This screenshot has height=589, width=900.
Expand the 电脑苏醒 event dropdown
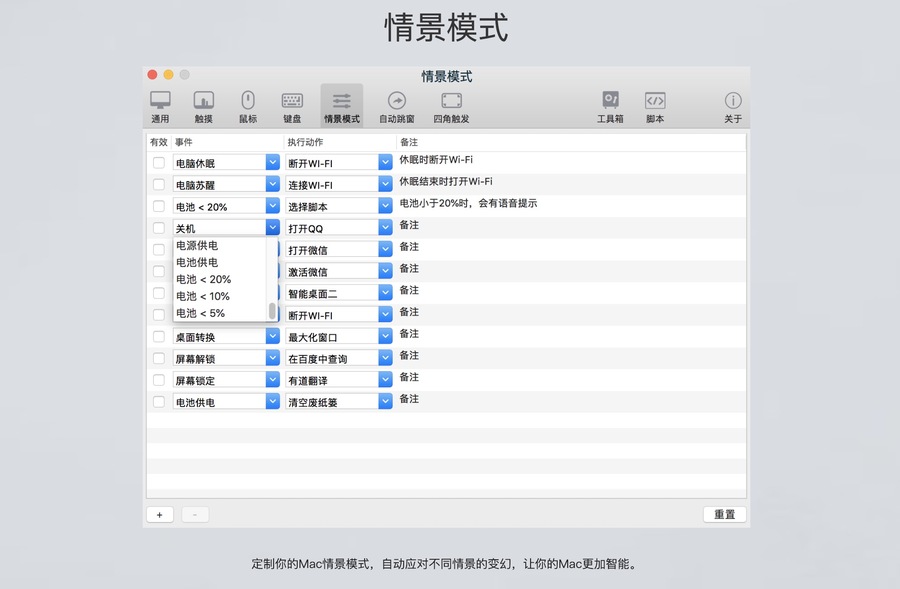point(273,185)
